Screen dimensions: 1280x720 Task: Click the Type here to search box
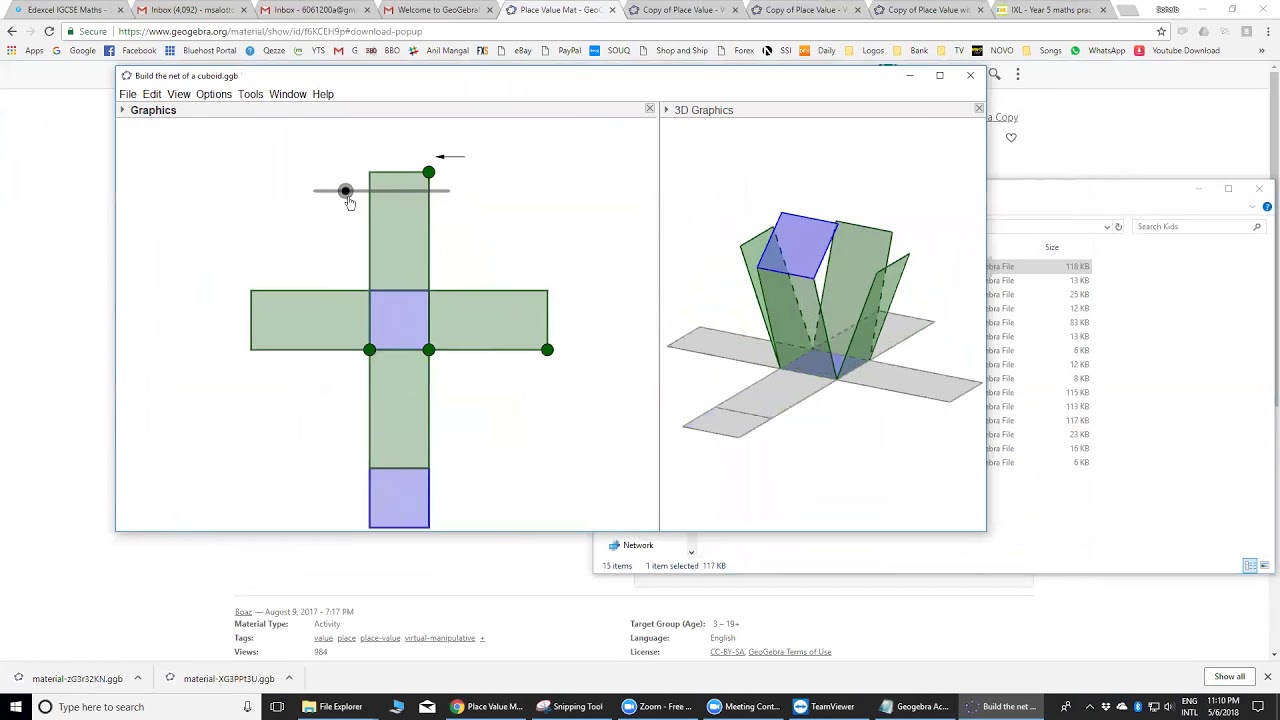coord(145,707)
